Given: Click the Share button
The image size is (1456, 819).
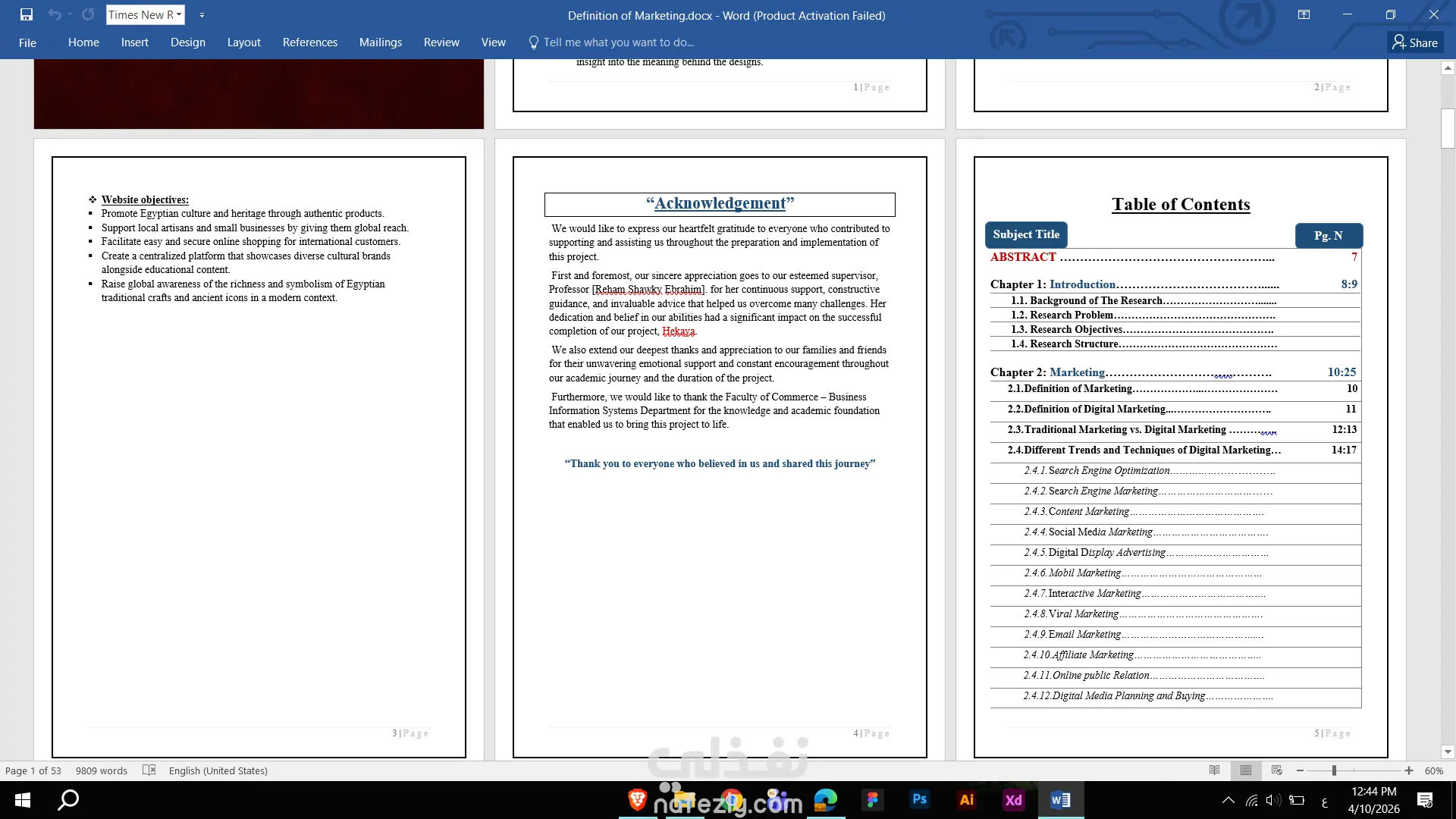Looking at the screenshot, I should pos(1415,42).
